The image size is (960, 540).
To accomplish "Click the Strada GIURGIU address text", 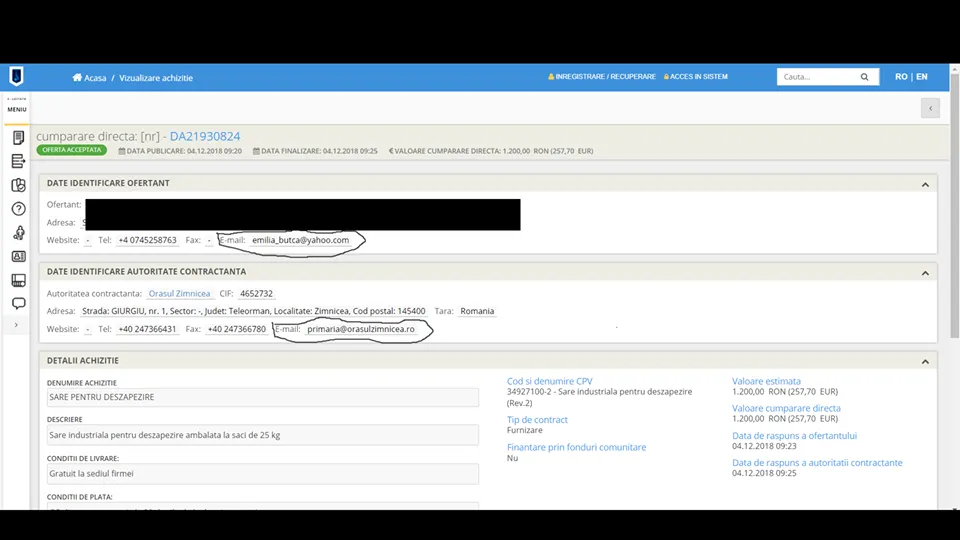I will pos(253,311).
